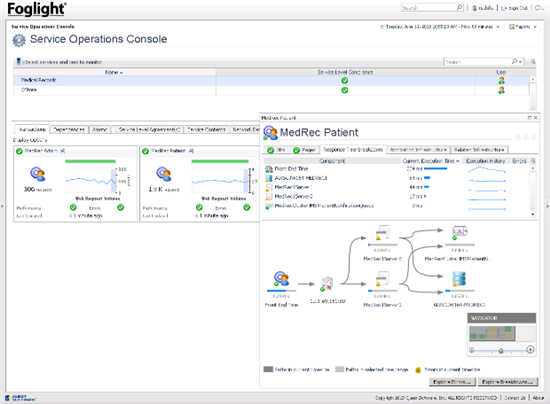This screenshot has width=550, height=404.
Task: Select the second row in the services table
Action: pyautogui.click(x=271, y=90)
